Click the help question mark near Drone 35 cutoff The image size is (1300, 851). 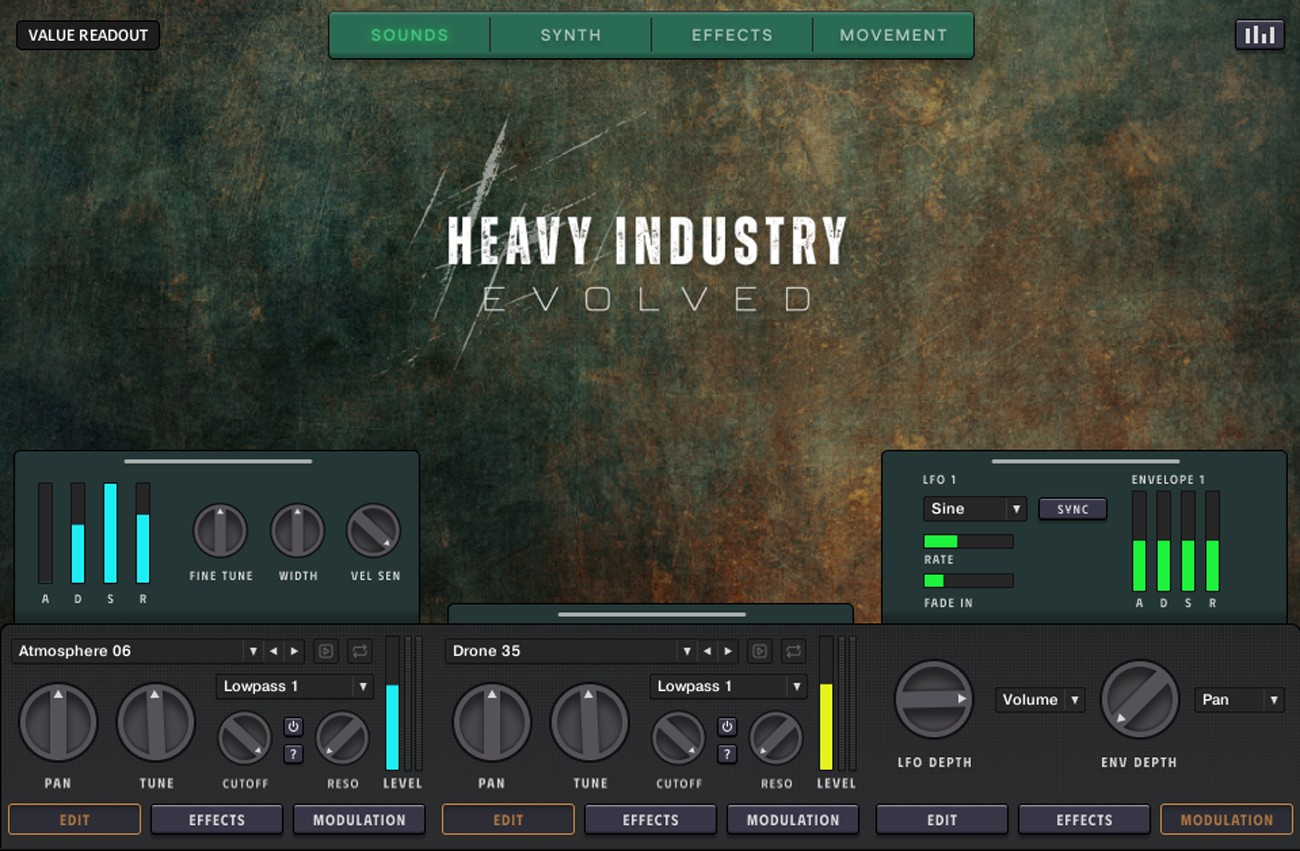pos(728,754)
